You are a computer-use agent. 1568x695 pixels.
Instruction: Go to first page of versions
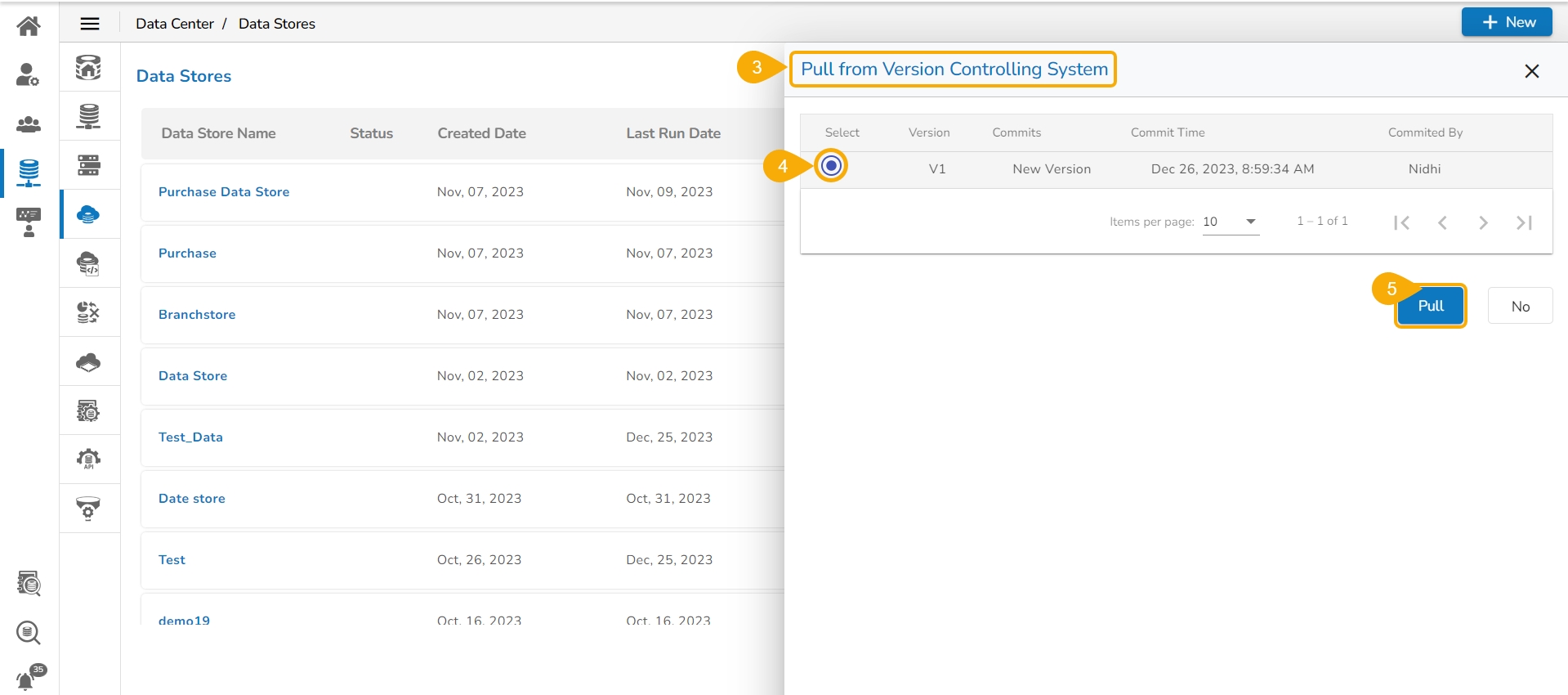point(1402,222)
